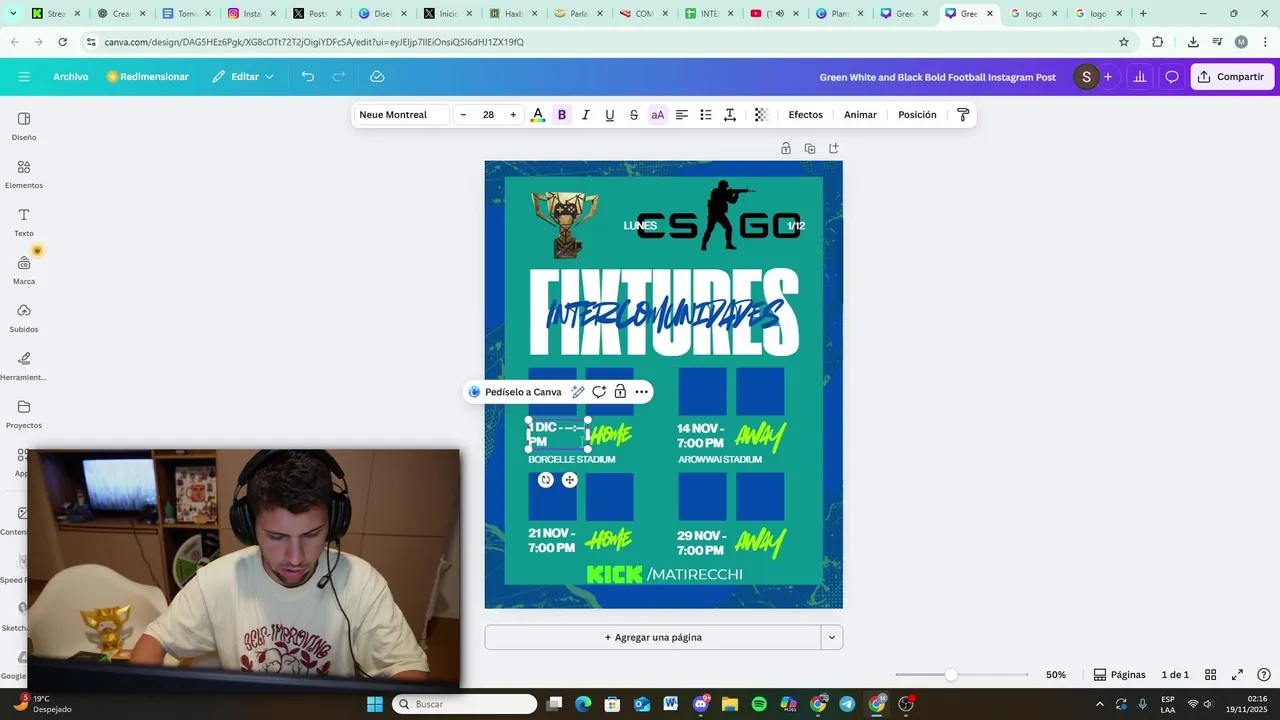Toggle italic formatting
The height and width of the screenshot is (720, 1280).
click(586, 115)
